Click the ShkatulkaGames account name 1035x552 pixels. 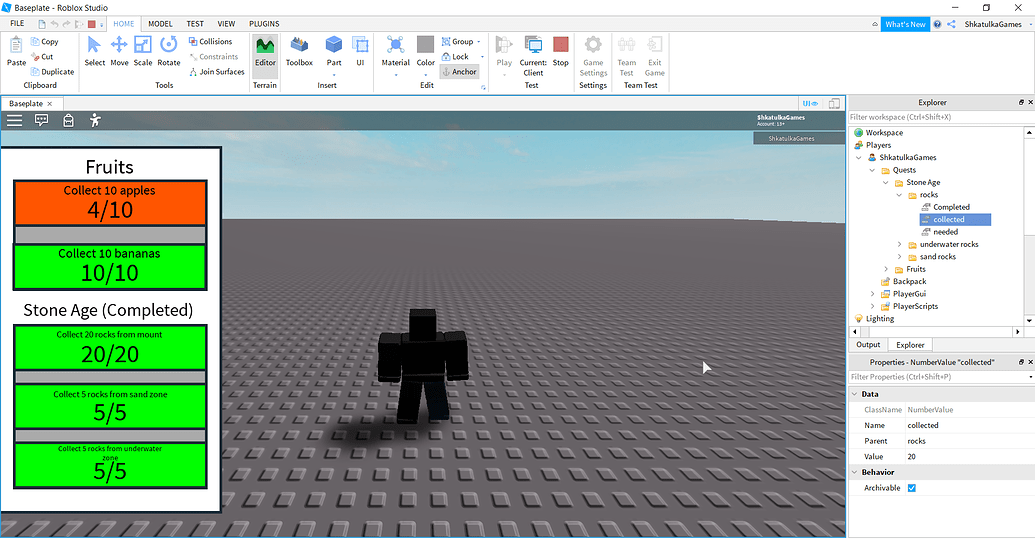coord(993,24)
